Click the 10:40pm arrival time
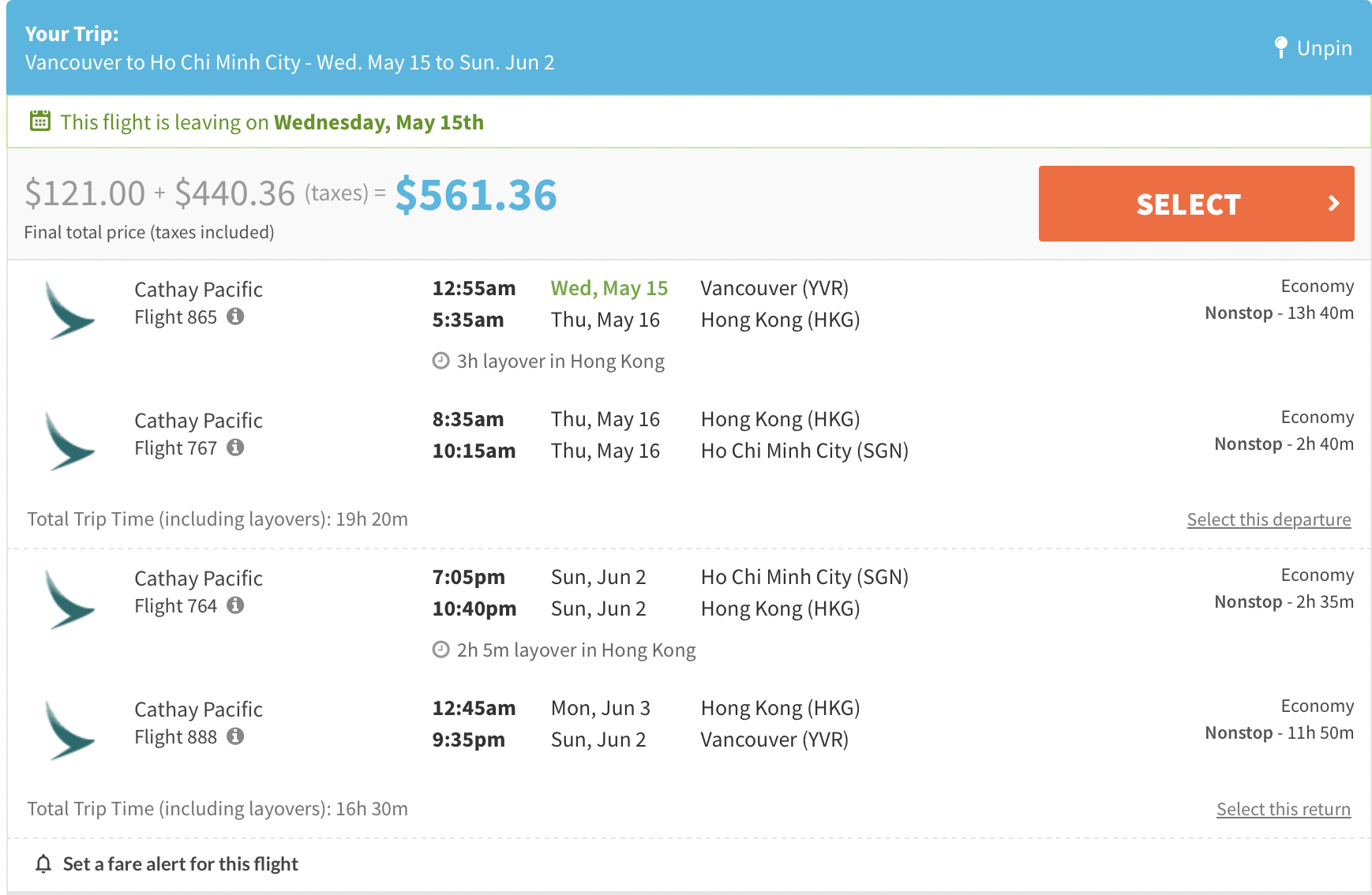Viewport: 1372px width, 895px height. pos(474,609)
